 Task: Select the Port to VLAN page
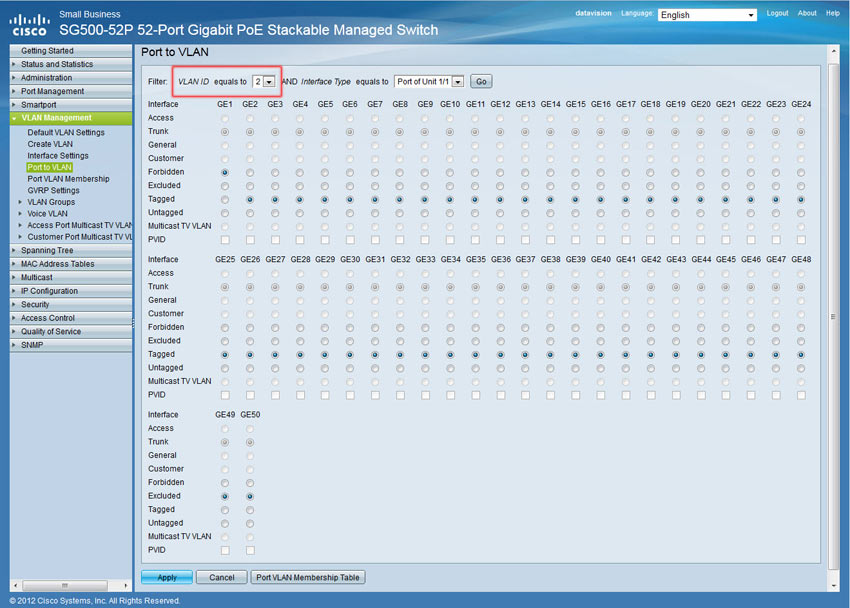[x=49, y=167]
